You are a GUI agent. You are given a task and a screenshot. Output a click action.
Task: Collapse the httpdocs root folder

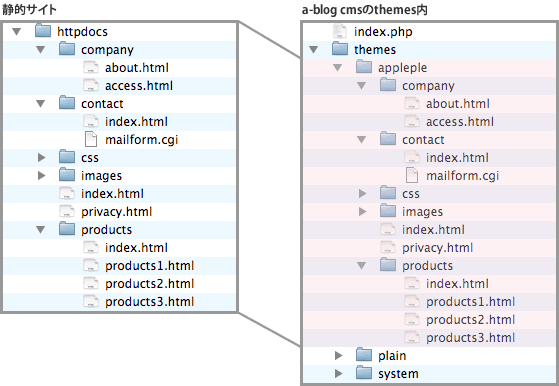(16, 32)
